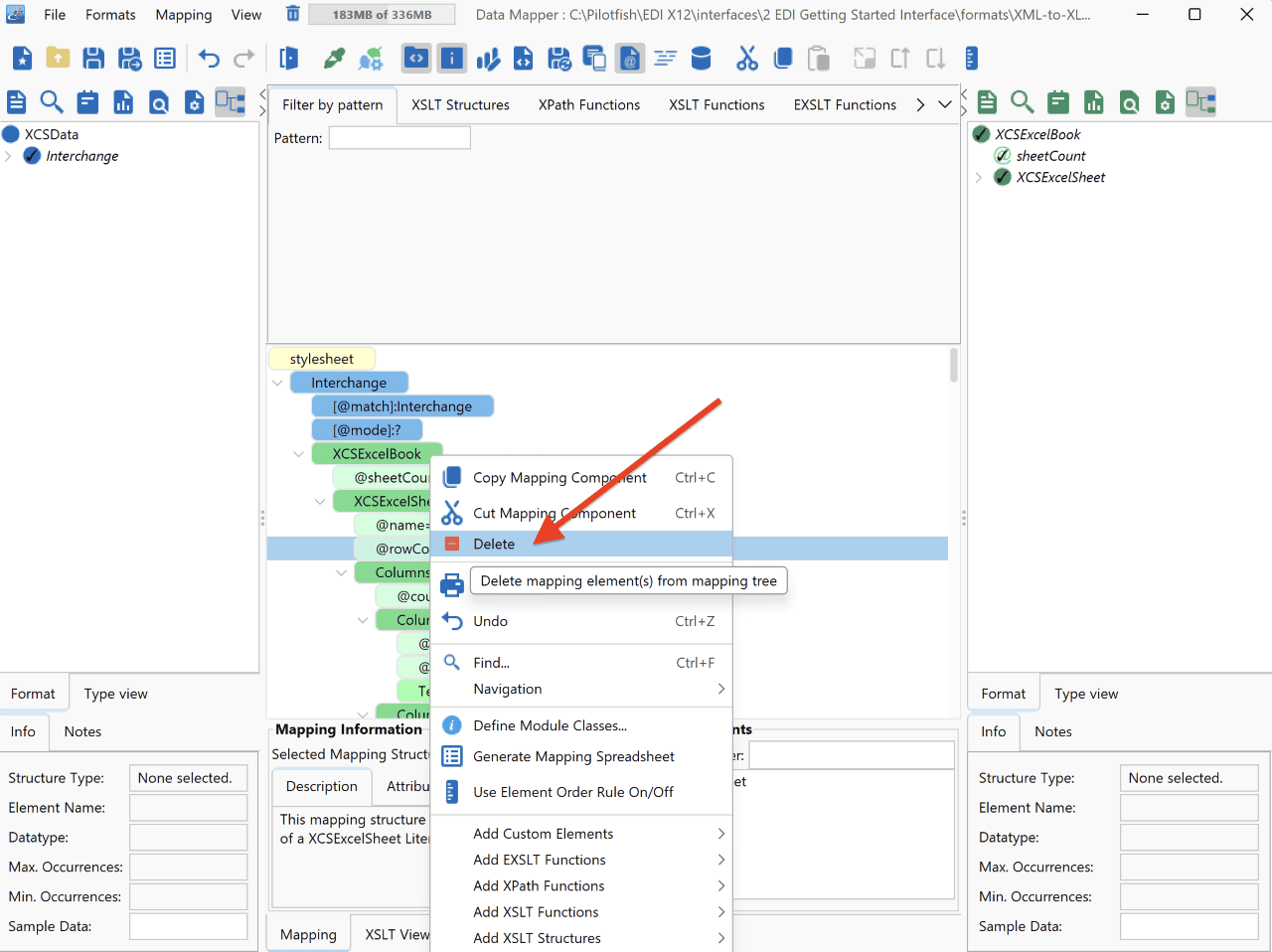Open the tab list dropdown arrow
The width and height of the screenshot is (1272, 952).
945,104
